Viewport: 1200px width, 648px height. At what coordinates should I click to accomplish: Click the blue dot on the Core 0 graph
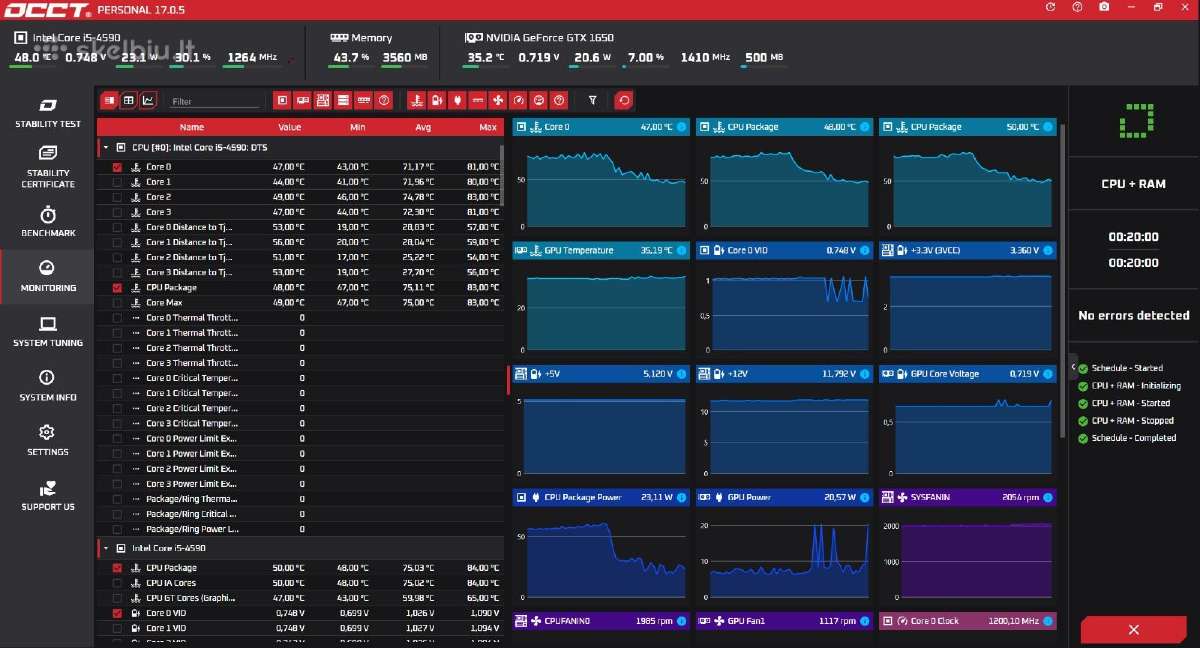682,127
